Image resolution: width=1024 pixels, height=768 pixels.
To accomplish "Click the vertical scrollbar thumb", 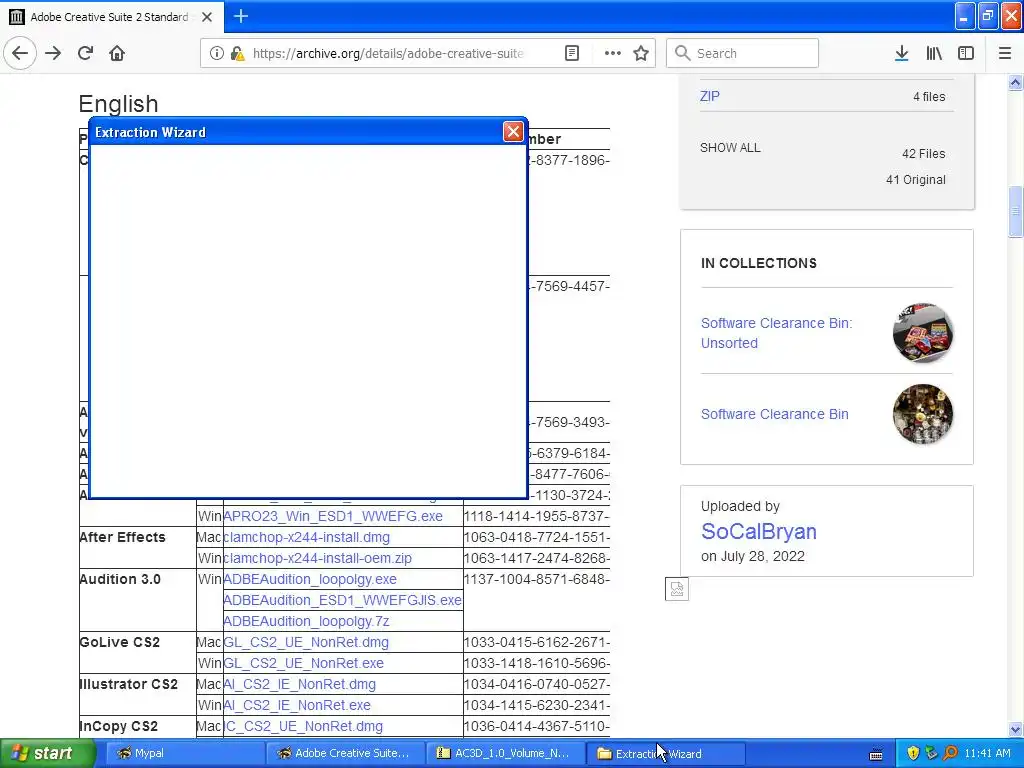I will pyautogui.click(x=1016, y=212).
